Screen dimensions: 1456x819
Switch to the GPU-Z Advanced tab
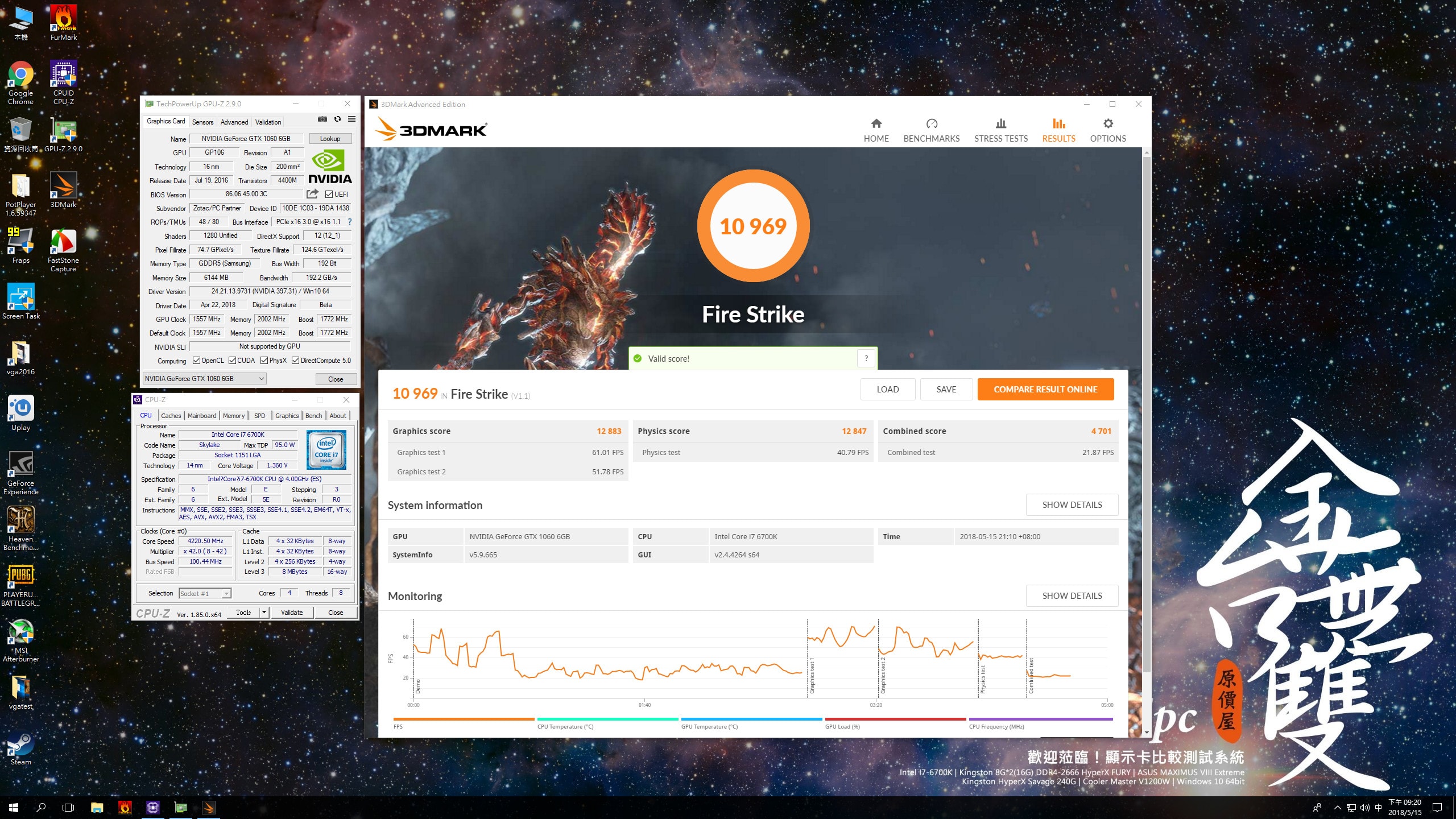(x=234, y=122)
